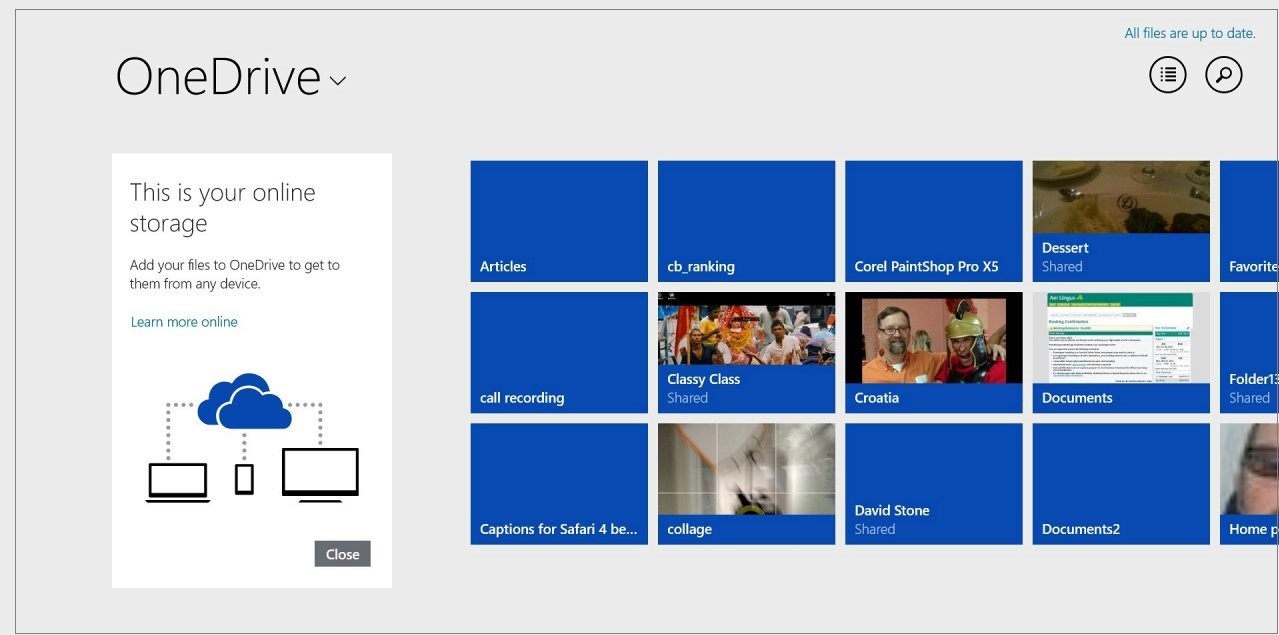
Task: Open the David Stone shared folder
Action: 934,484
